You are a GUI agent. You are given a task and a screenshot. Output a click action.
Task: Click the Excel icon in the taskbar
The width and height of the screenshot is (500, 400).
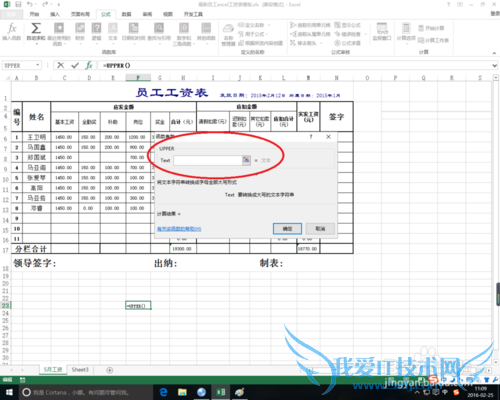tap(221, 392)
